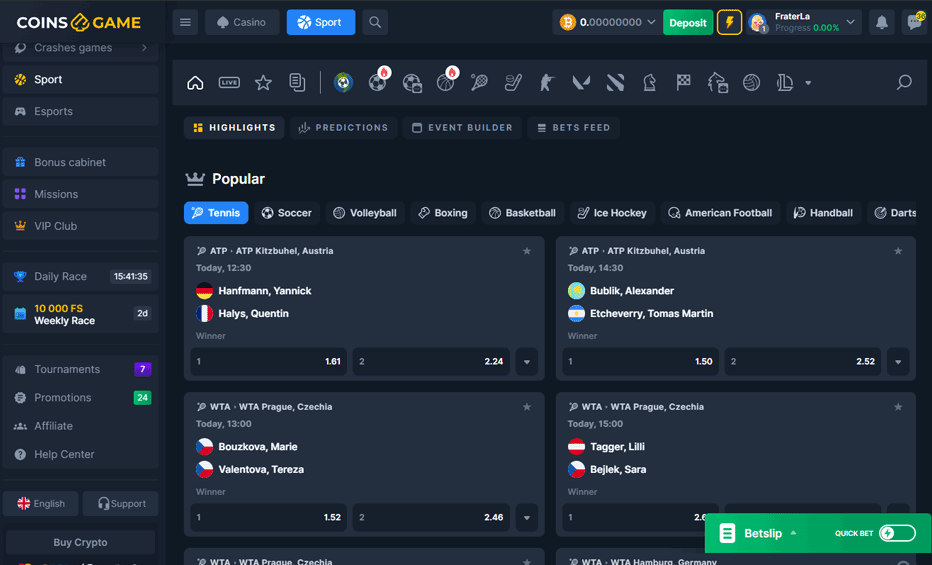Favorite the Bouzkova vs Valentova match

click(527, 407)
